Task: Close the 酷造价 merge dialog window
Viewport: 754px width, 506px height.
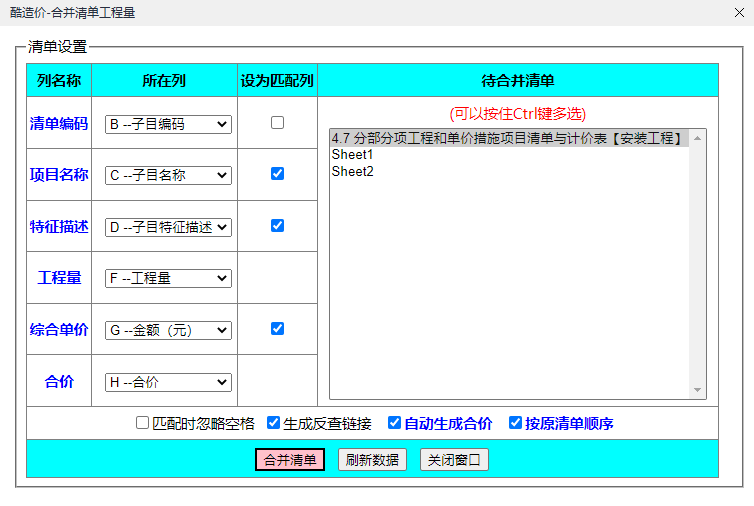Action: click(x=738, y=13)
